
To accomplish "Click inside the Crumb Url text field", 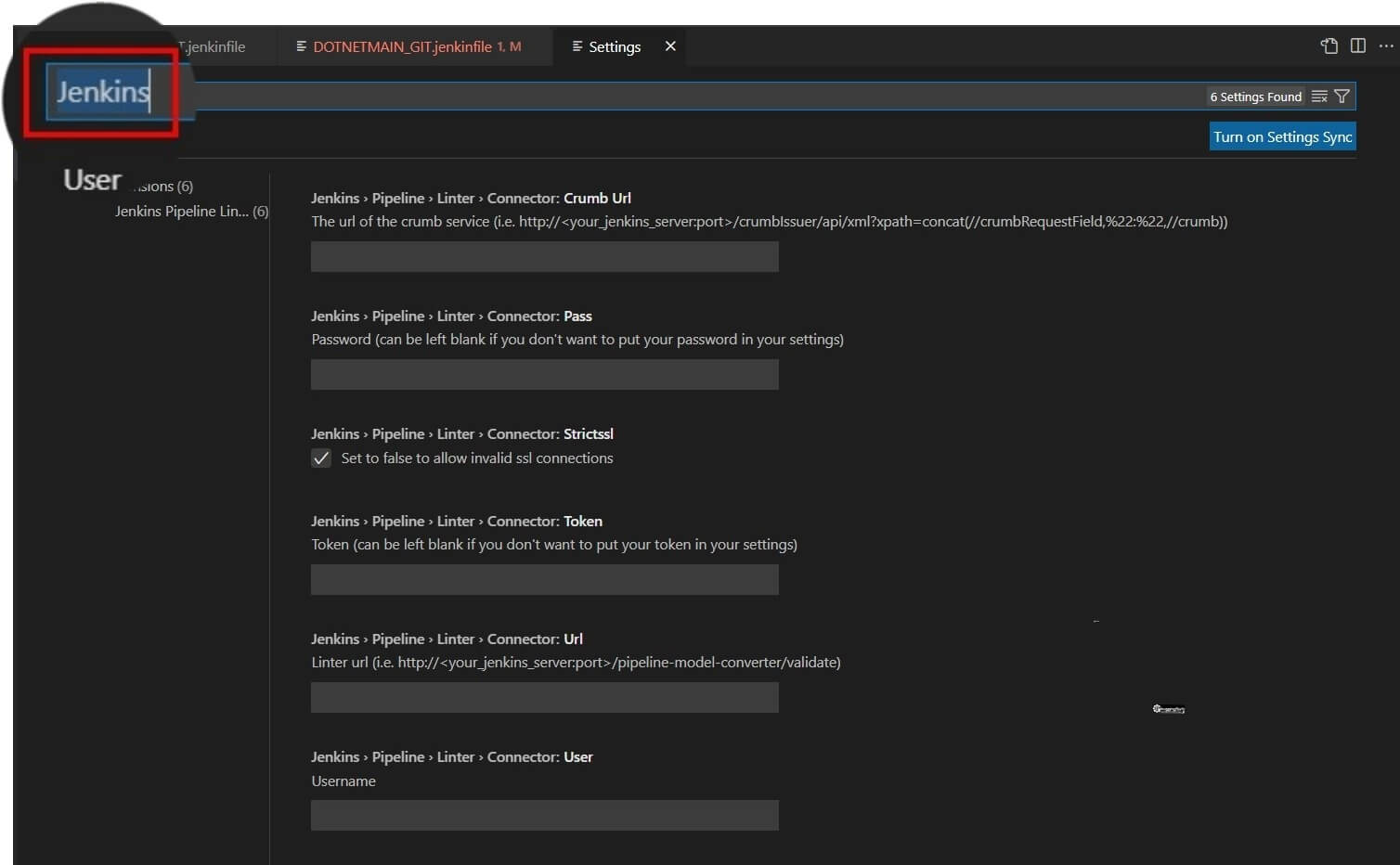I will coord(544,256).
